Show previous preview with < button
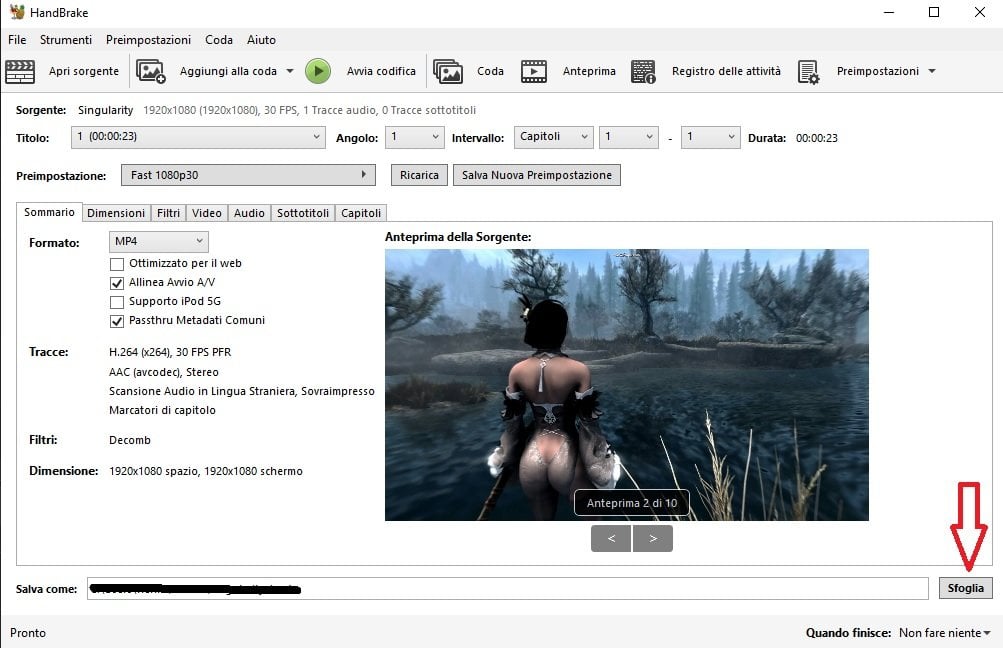 [611, 539]
